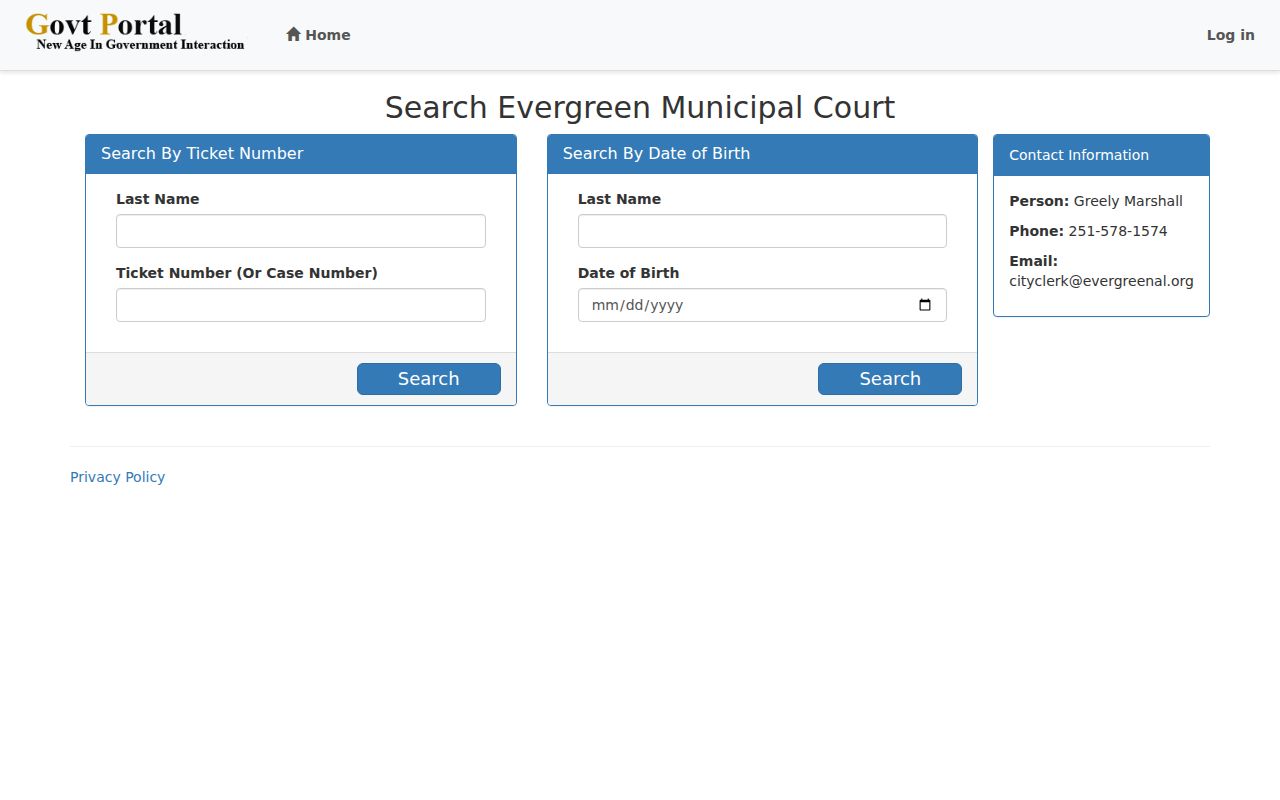1280x800 pixels.
Task: Open the calendar picker icon in Date of Birth
Action: (x=925, y=305)
